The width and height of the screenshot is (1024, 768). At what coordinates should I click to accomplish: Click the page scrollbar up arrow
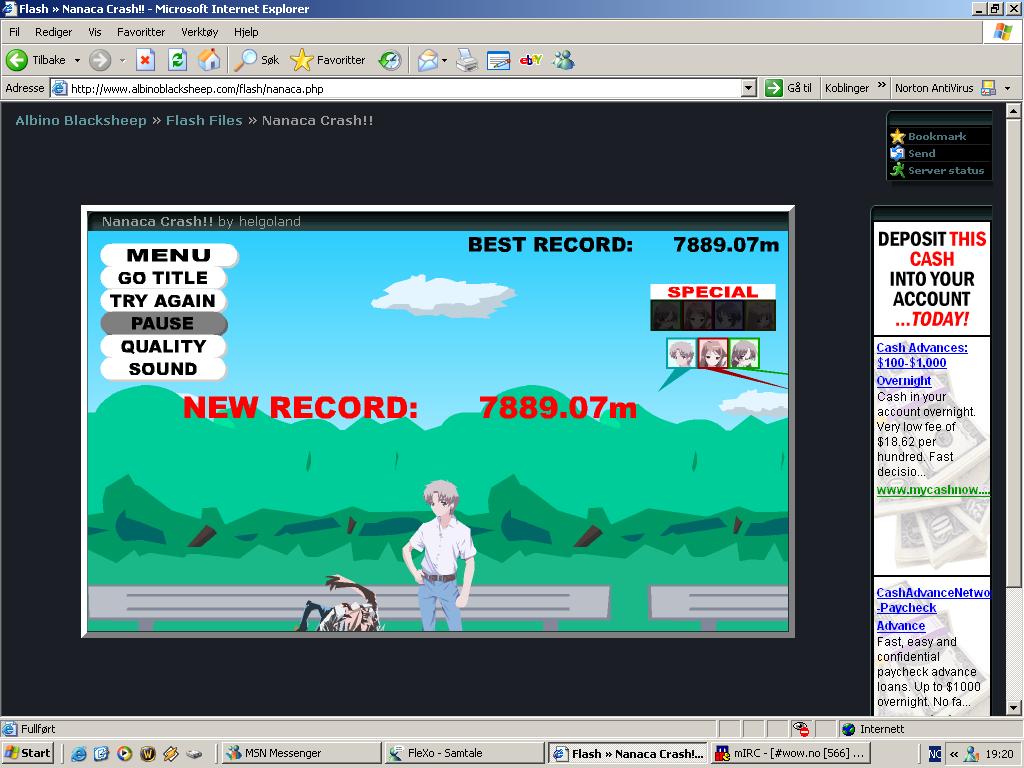1014,111
